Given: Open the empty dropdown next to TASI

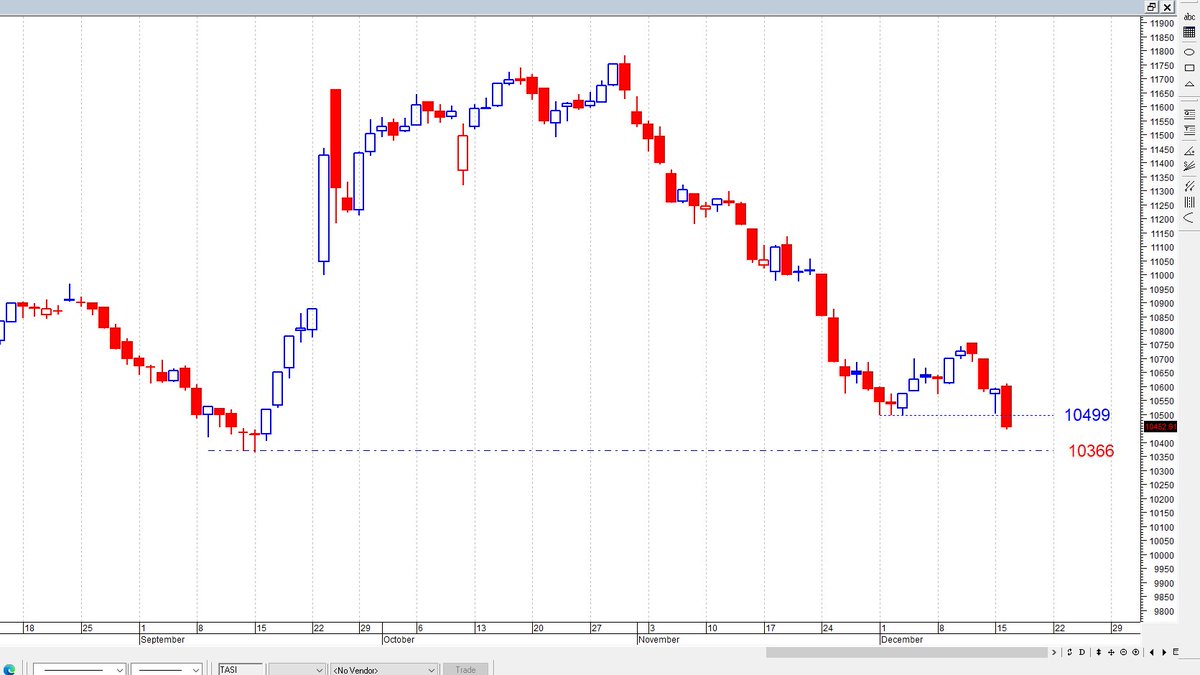Looking at the screenshot, I should [x=298, y=669].
